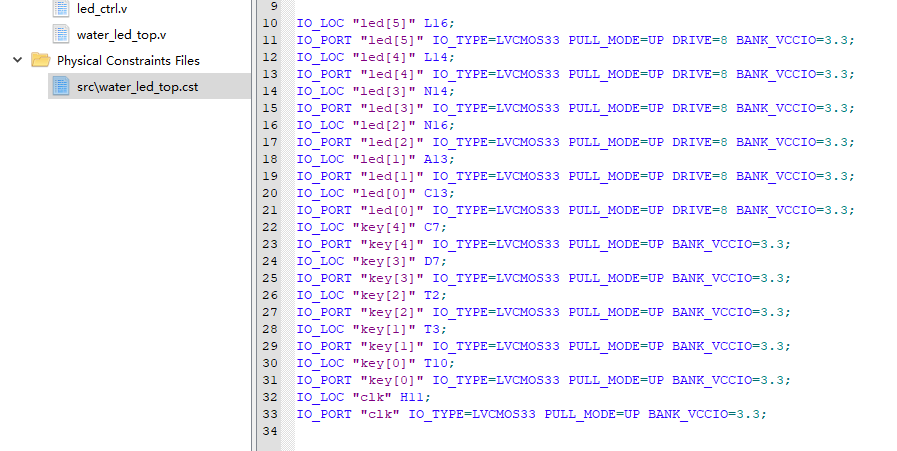Click DRIVE=8 on the led[5] line

(x=700, y=40)
